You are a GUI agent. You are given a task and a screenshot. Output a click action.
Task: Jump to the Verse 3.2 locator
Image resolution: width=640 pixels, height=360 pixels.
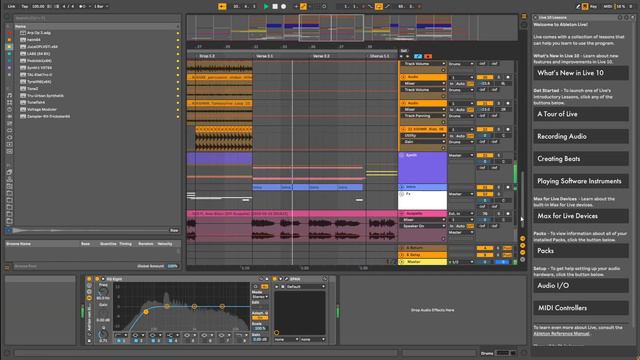(321, 56)
